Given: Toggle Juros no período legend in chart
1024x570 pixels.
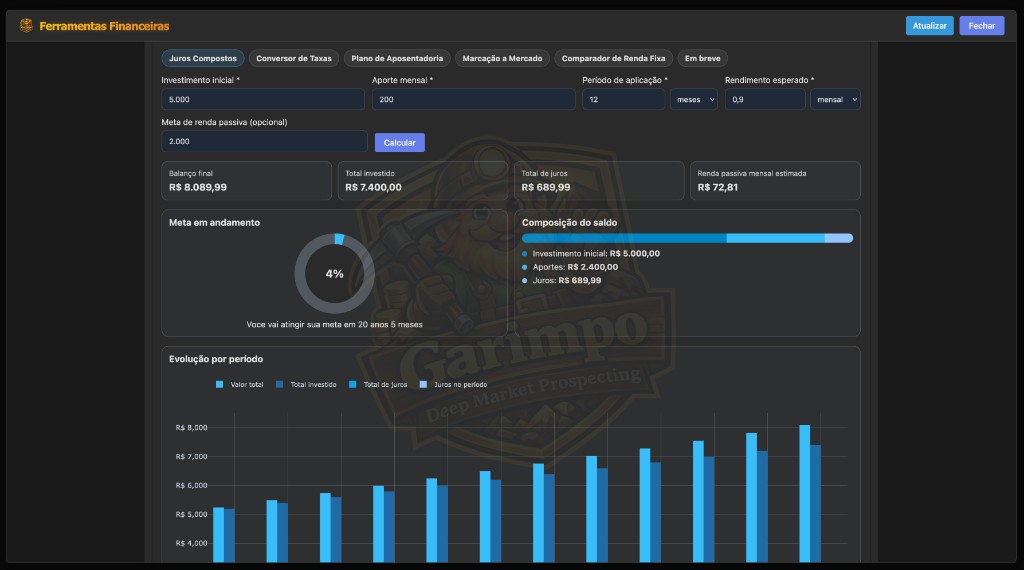Looking at the screenshot, I should click(x=453, y=385).
